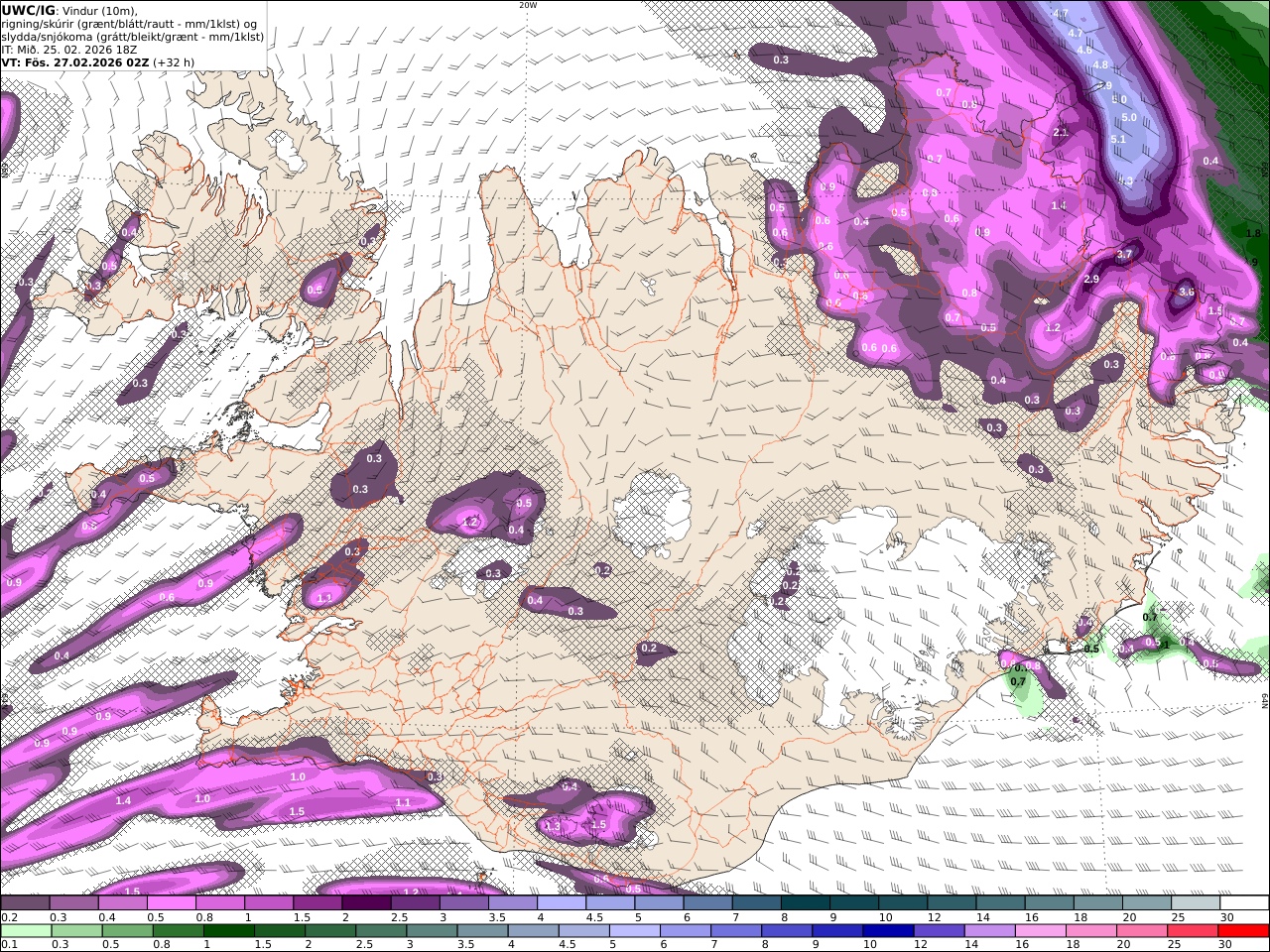The height and width of the screenshot is (952, 1270).
Task: Select the 'IT: Mið. 25. 02. 2026 18Z' line
Action: 68,49
